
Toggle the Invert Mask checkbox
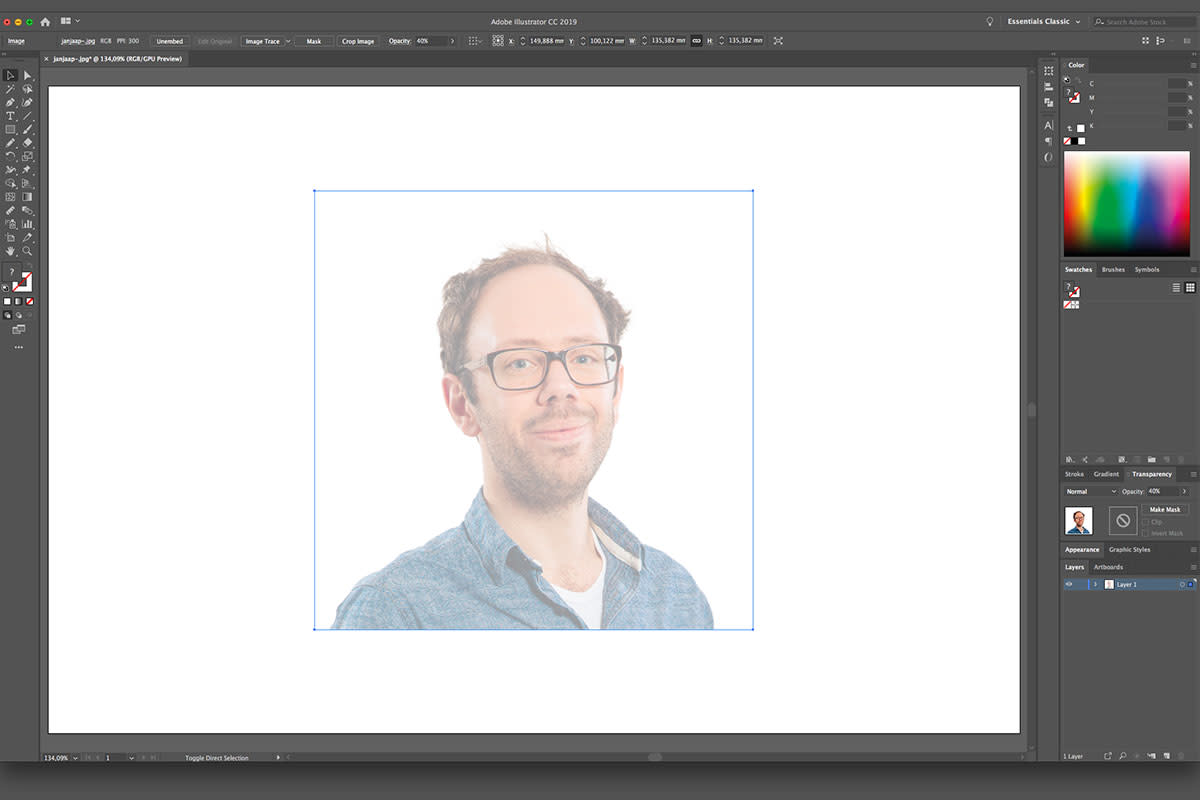1145,533
